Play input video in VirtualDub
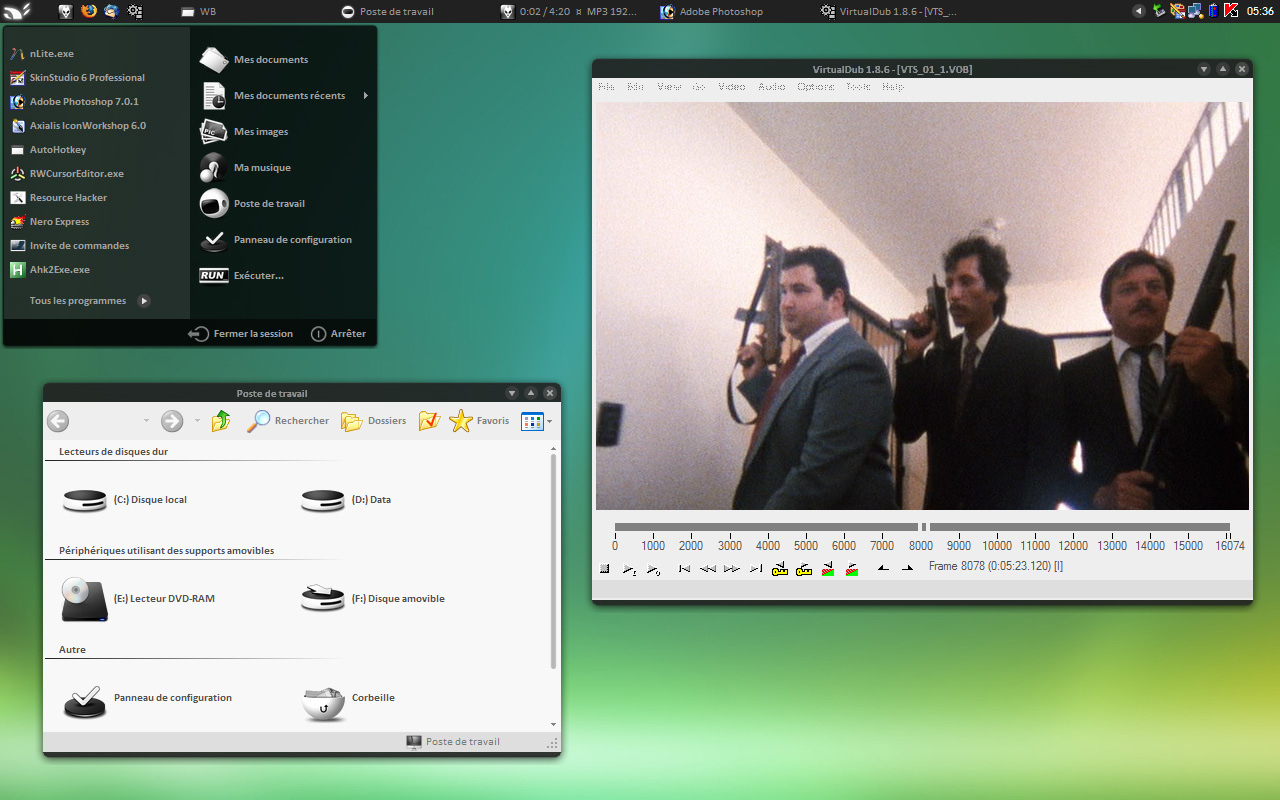1280x800 pixels. point(628,569)
